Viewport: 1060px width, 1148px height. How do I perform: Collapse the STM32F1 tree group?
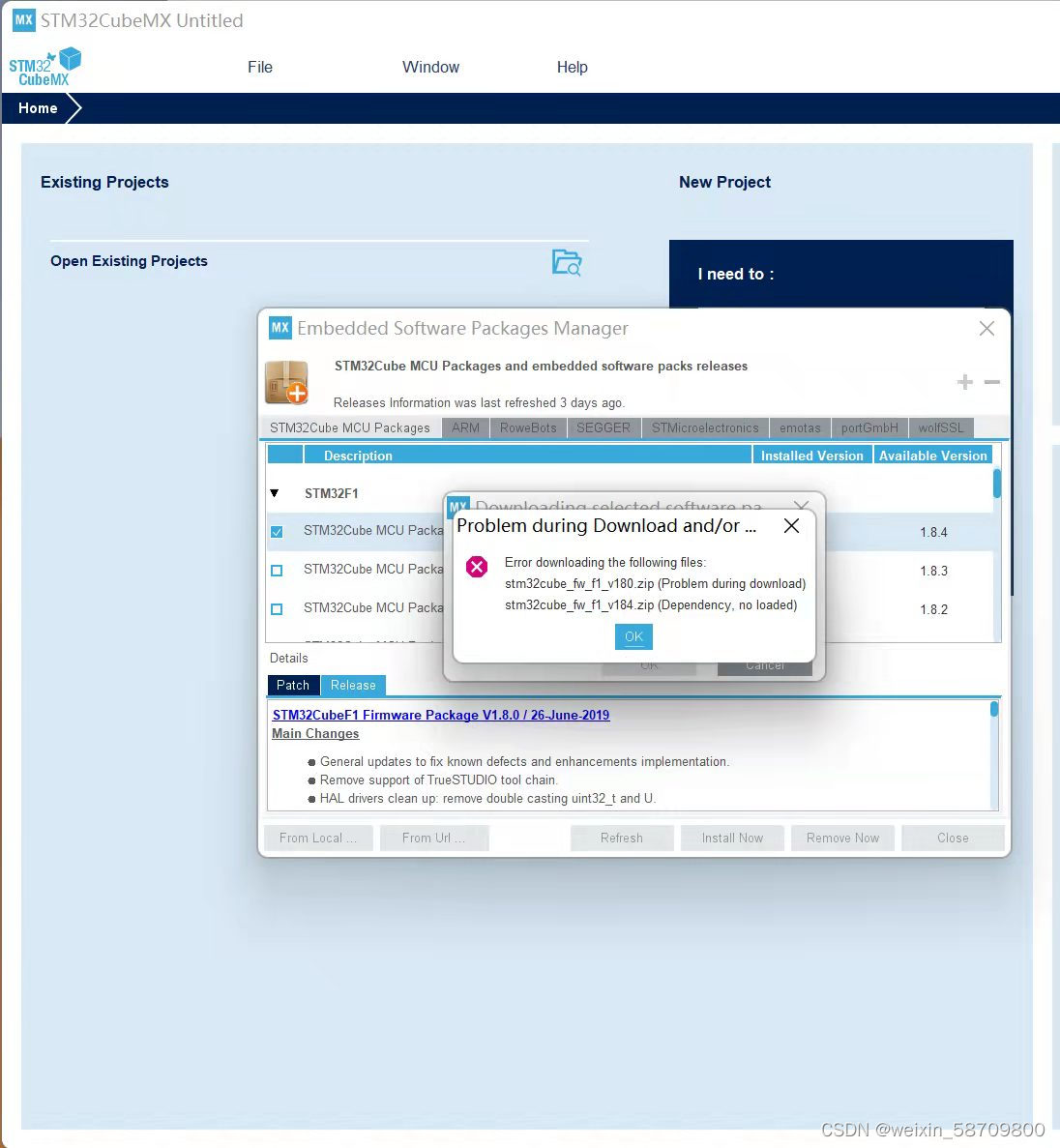(x=275, y=493)
